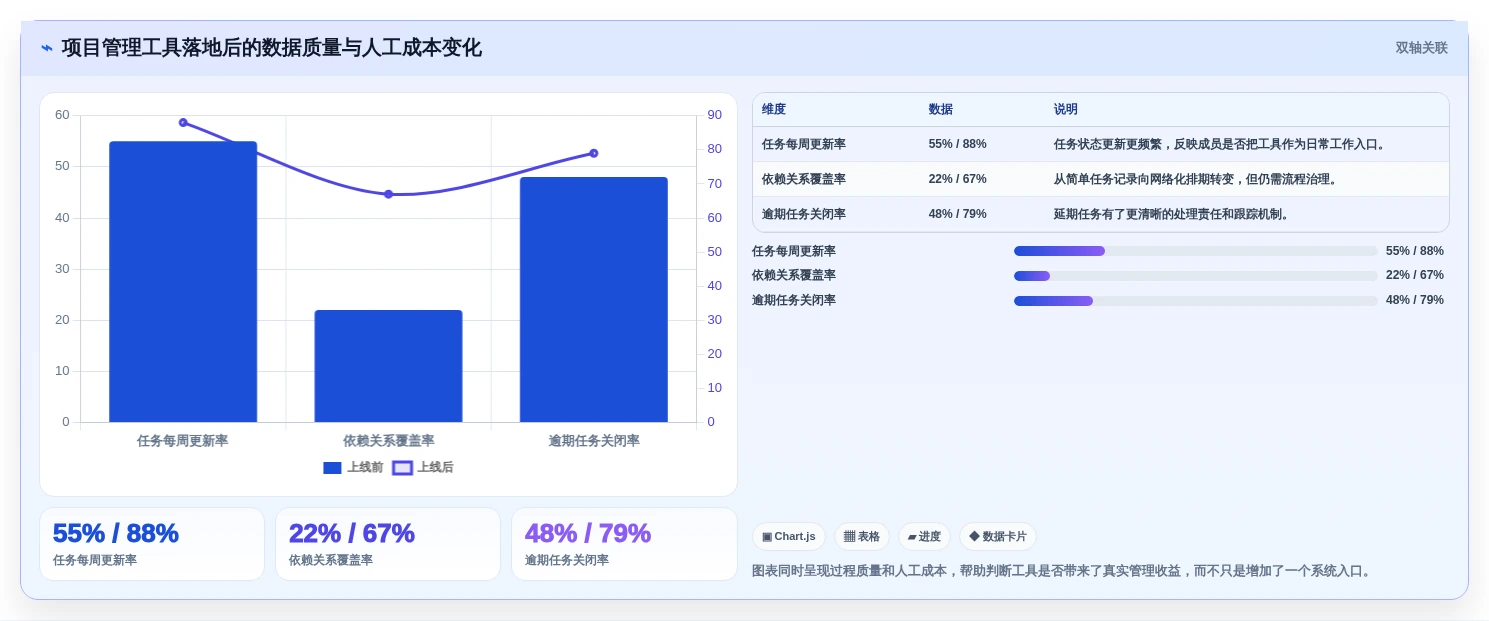The height and width of the screenshot is (621, 1489).
Task: Click the line point above 逾期任务关闭率 bar
Action: tap(593, 153)
